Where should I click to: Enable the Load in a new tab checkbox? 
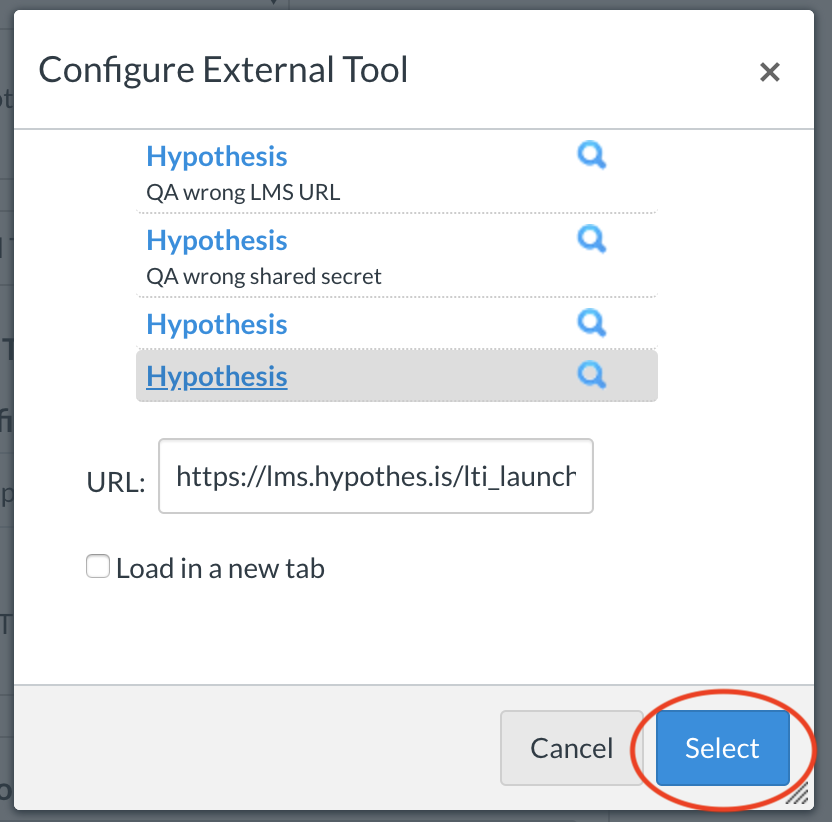(98, 566)
